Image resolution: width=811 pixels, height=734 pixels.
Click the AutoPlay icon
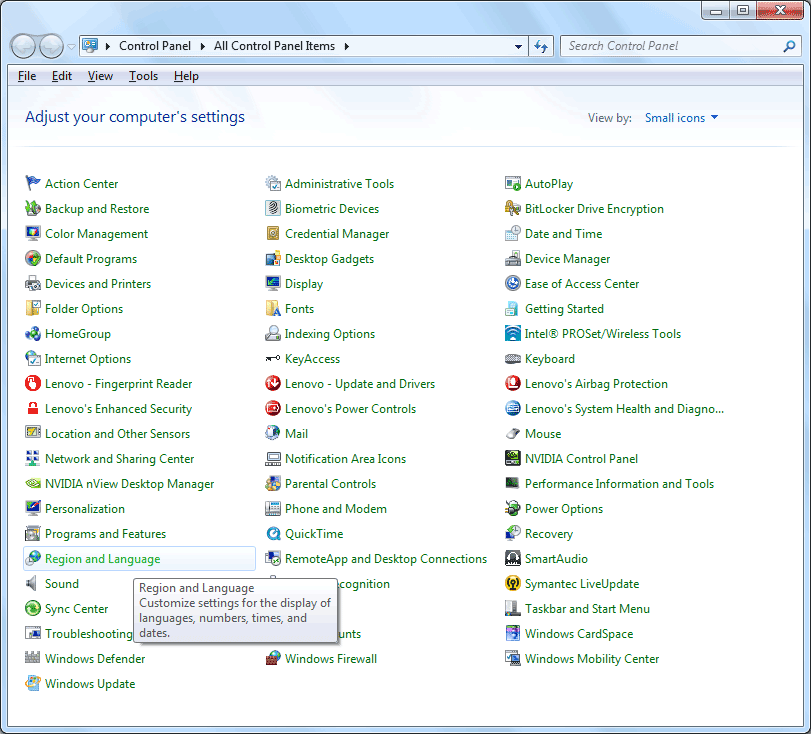[513, 183]
